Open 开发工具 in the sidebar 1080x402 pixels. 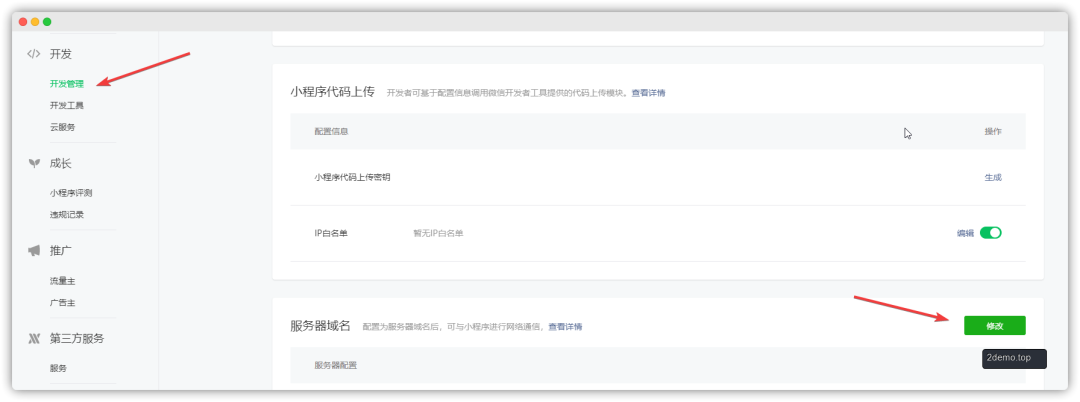click(x=66, y=105)
